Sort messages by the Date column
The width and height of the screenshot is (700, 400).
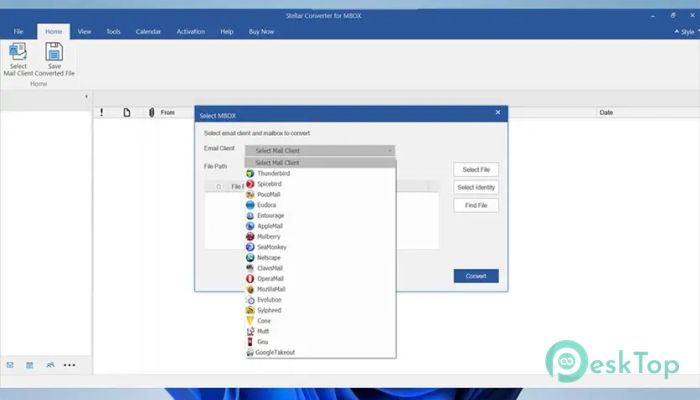[606, 112]
